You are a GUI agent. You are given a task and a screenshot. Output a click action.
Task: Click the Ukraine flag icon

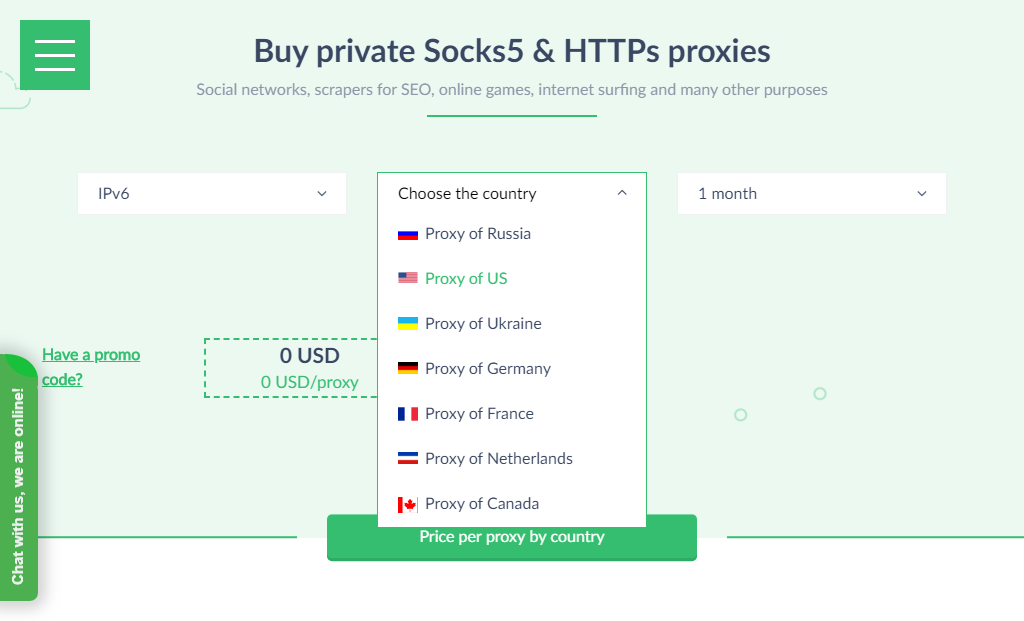point(408,323)
